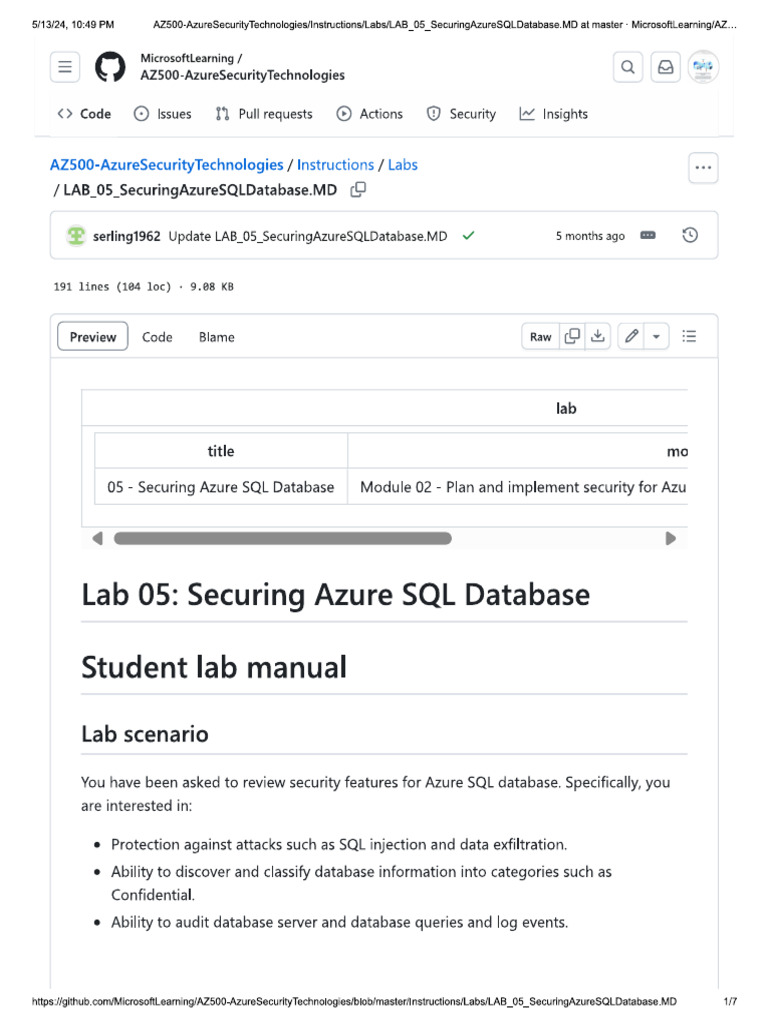Open the Raw file view
This screenshot has height=1024, width=768.
[540, 337]
